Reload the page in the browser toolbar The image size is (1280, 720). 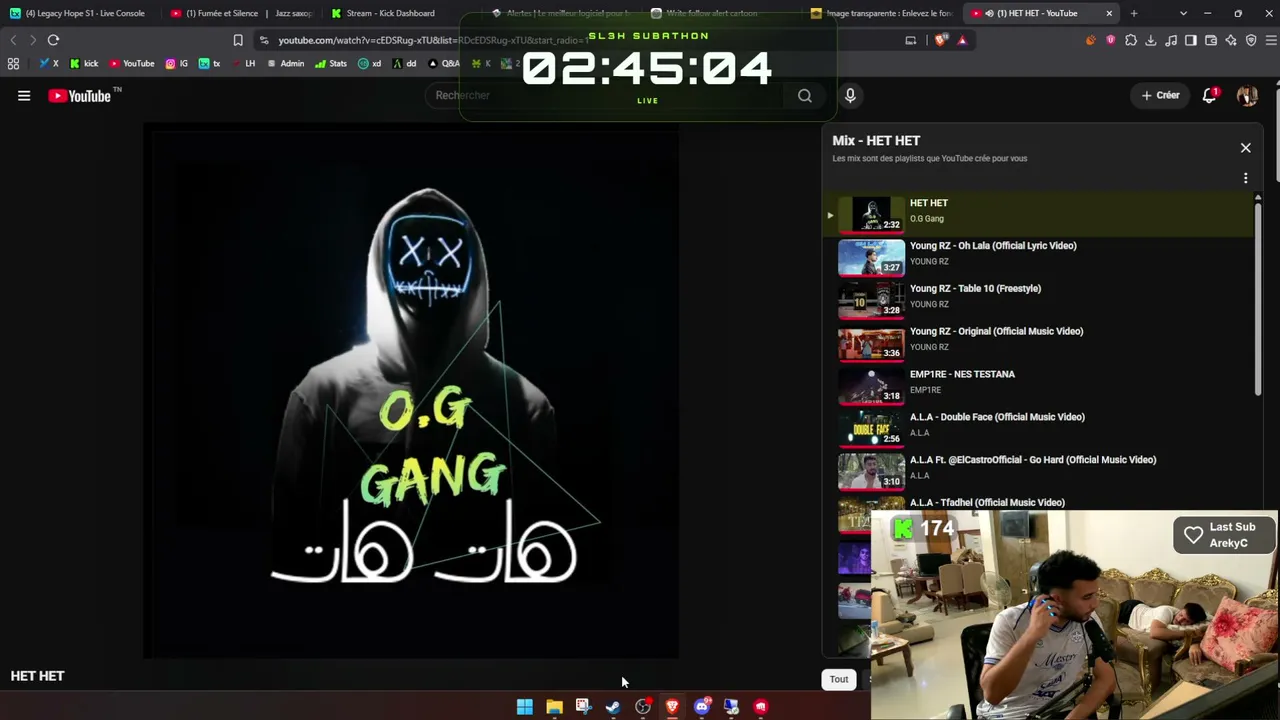coord(53,40)
